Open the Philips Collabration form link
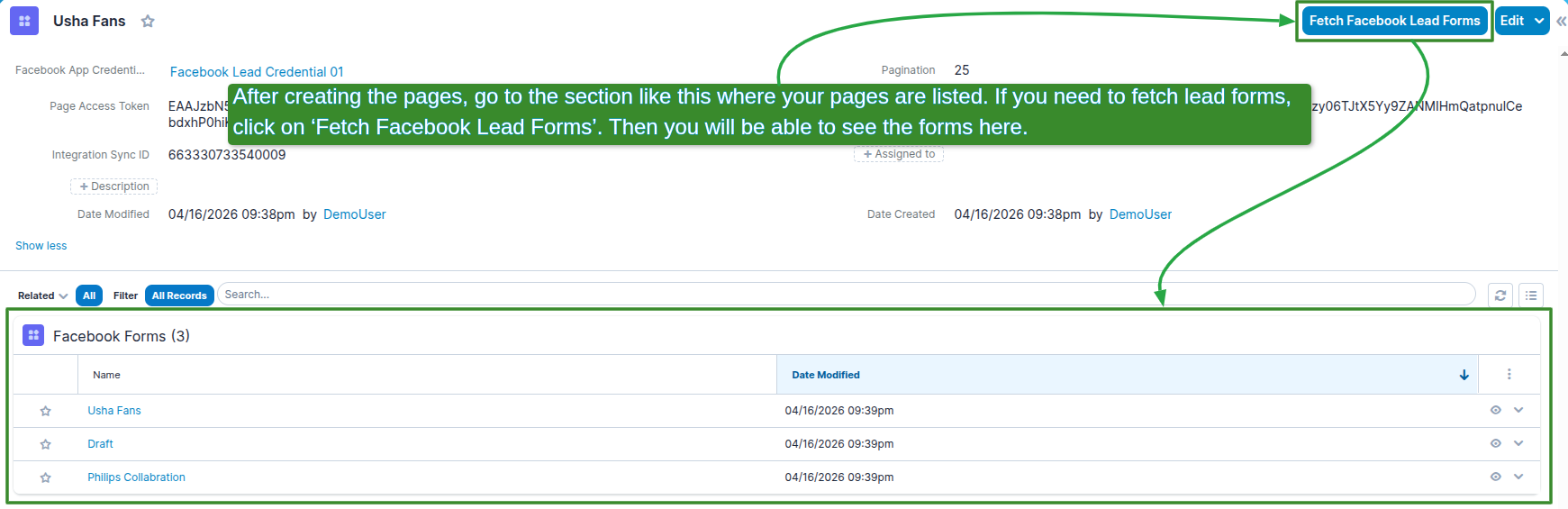Screen dimensions: 1568x509 [136, 477]
